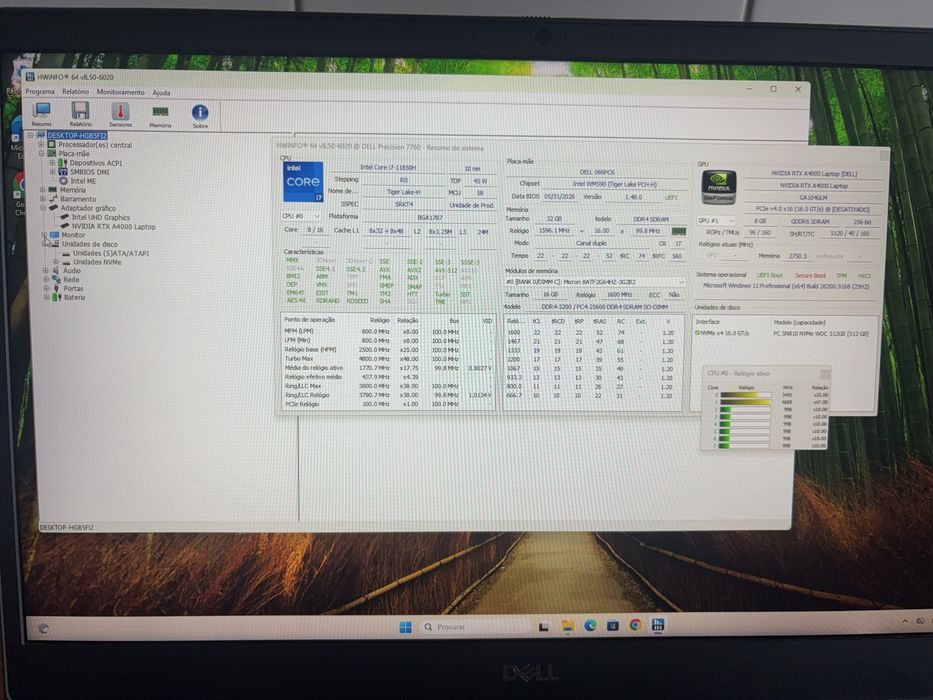Close the Resumo do sistema window
933x700 pixels.
click(884, 155)
